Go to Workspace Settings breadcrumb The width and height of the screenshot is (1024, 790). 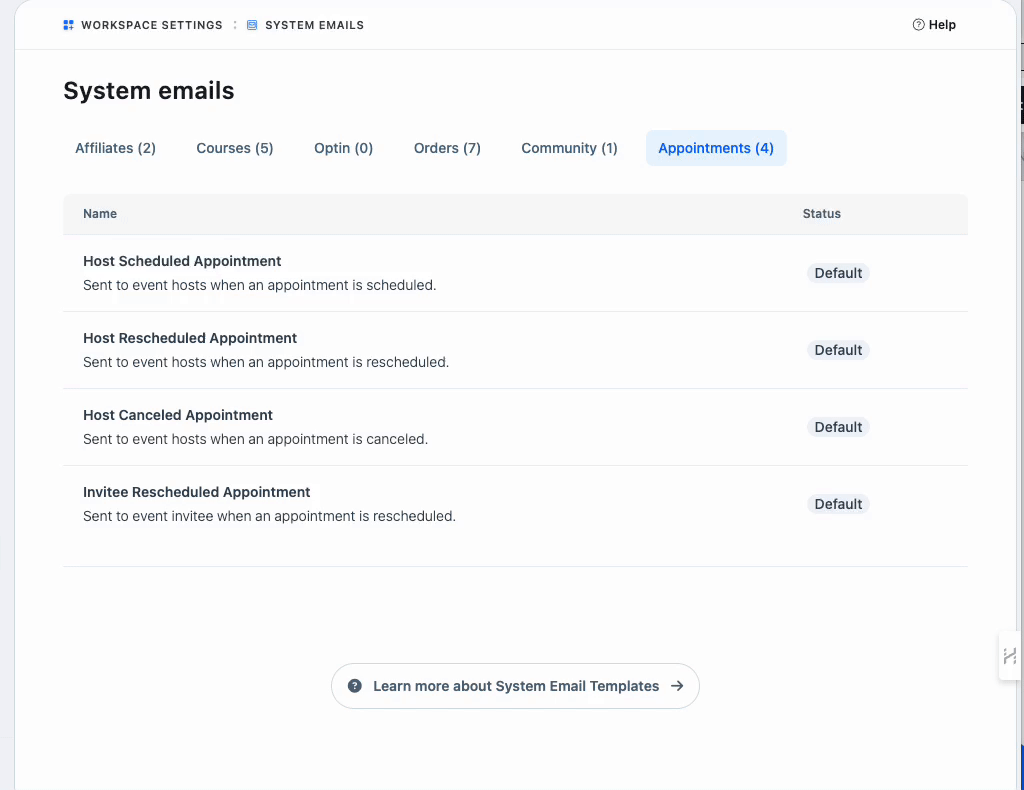(151, 25)
